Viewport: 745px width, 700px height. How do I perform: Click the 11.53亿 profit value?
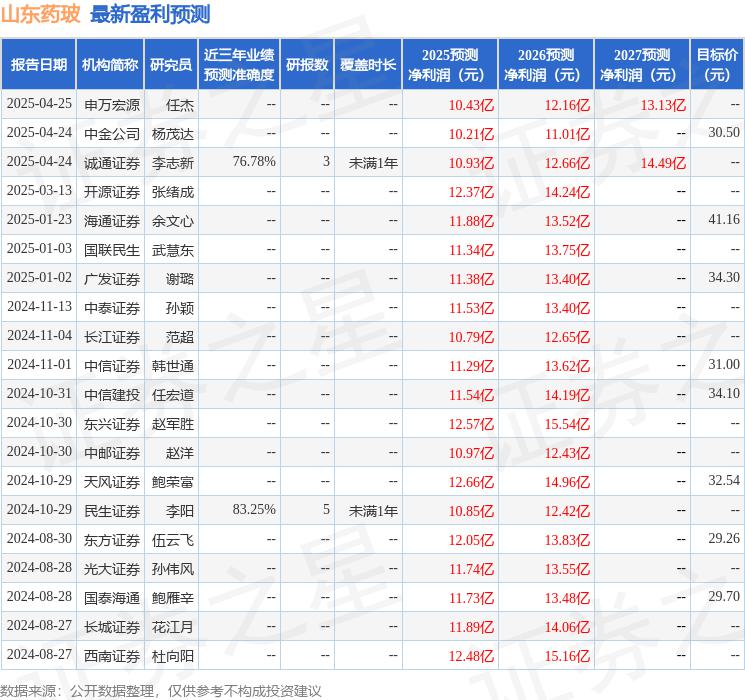(x=471, y=308)
